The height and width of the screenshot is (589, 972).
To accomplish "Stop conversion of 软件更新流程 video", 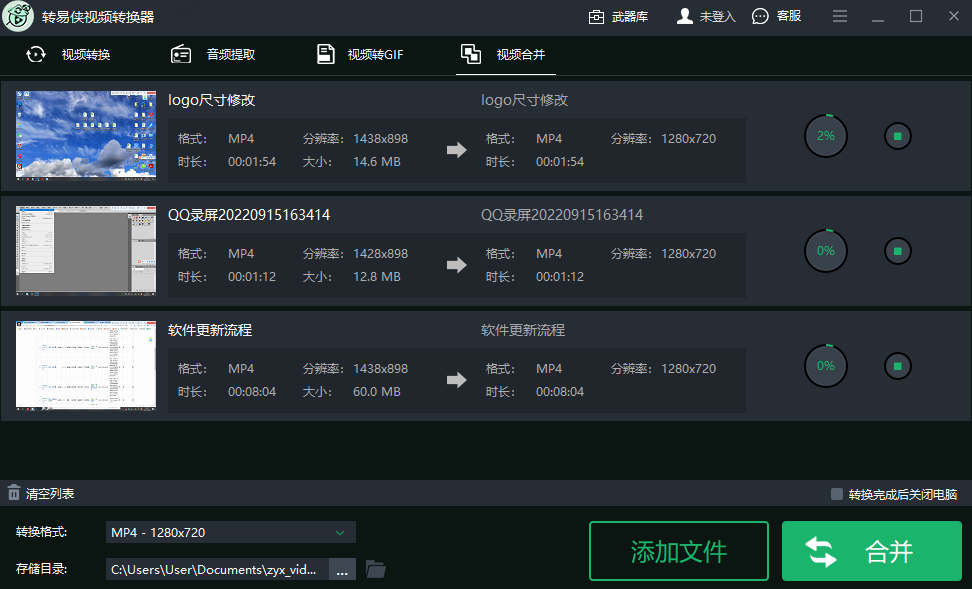I will [x=897, y=366].
